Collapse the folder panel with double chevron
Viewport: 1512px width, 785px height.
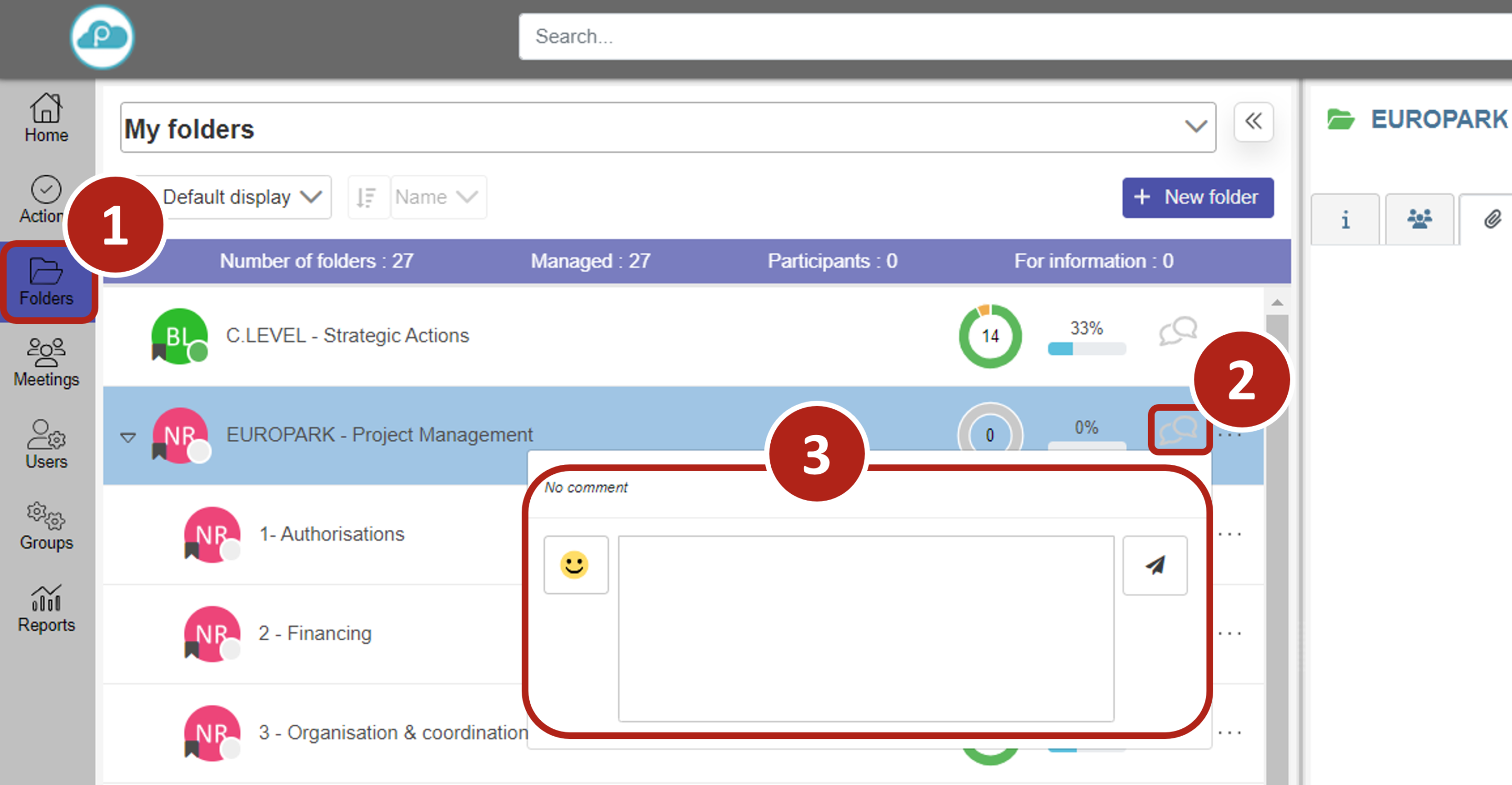coord(1253,121)
